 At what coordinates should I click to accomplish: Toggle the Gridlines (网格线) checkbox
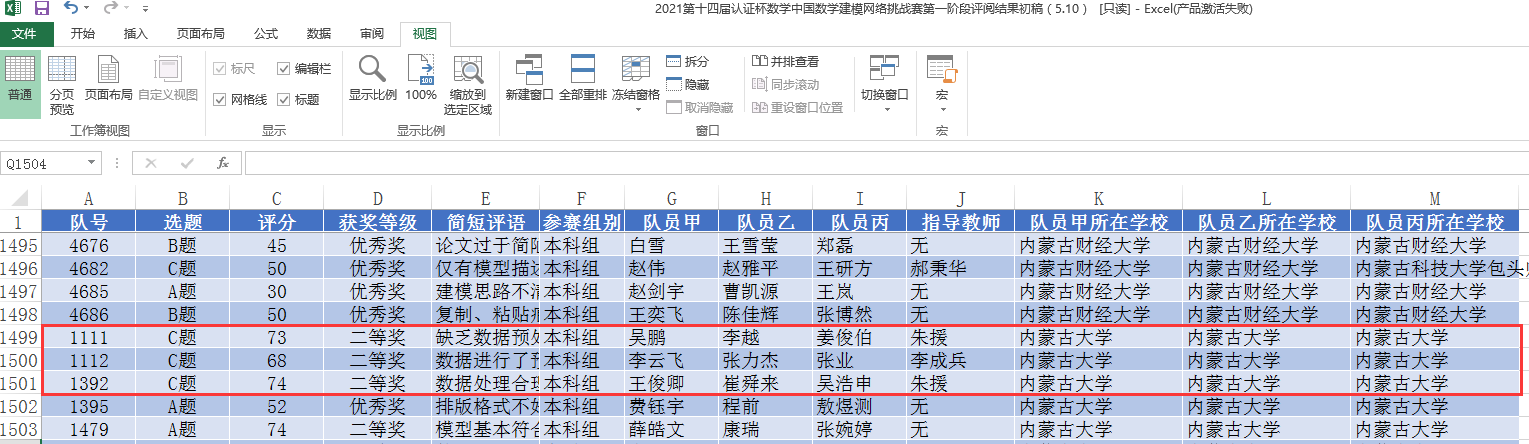coord(220,99)
